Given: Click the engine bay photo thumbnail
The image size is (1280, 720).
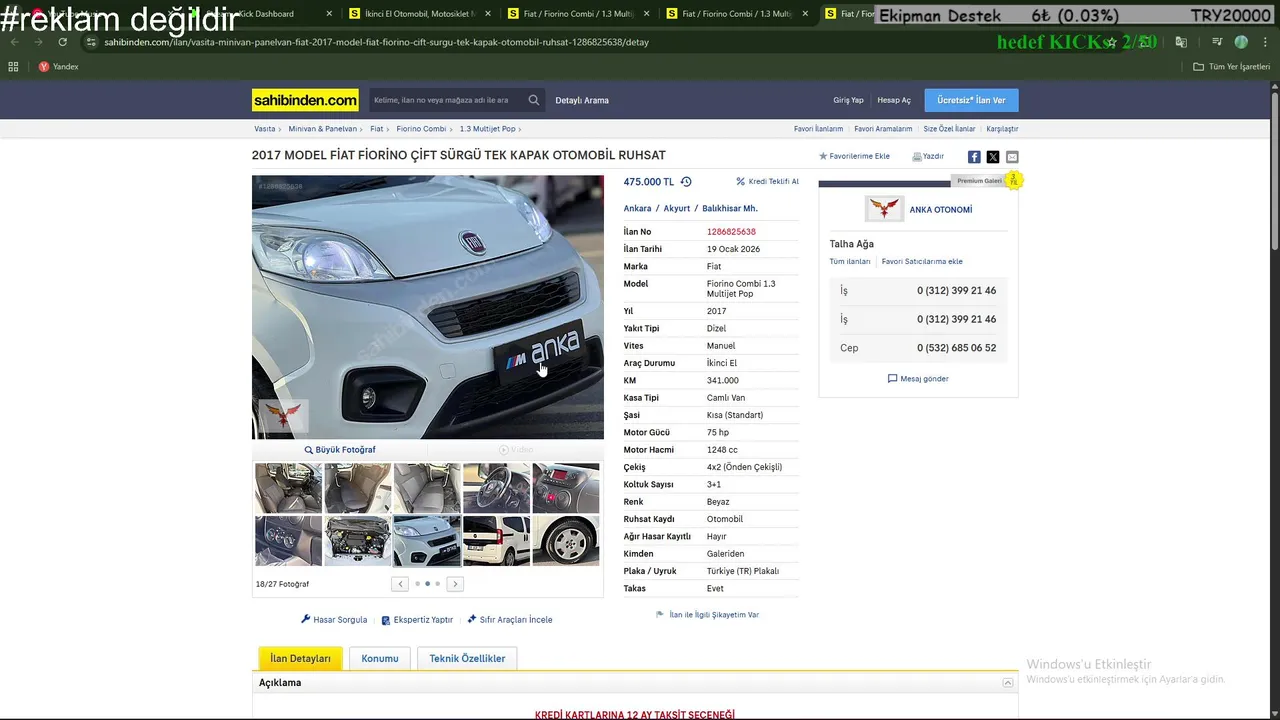Looking at the screenshot, I should 357,541.
